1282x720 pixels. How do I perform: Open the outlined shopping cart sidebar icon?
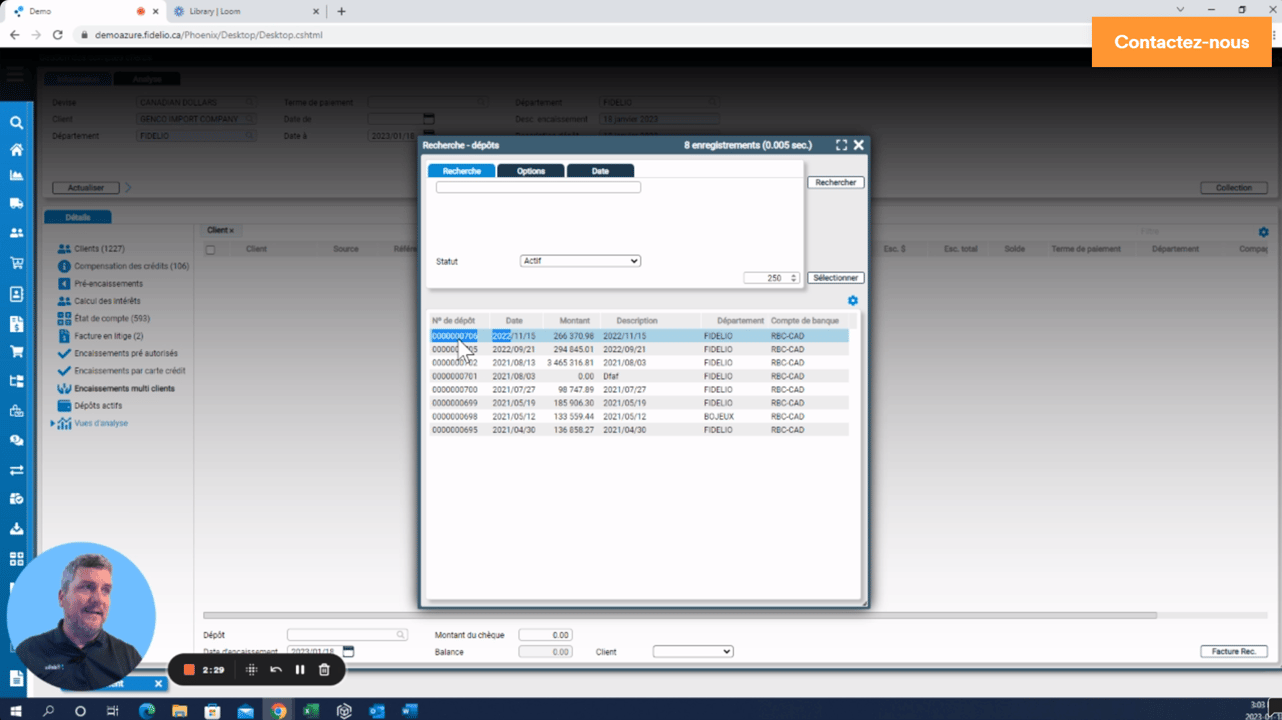[x=16, y=263]
